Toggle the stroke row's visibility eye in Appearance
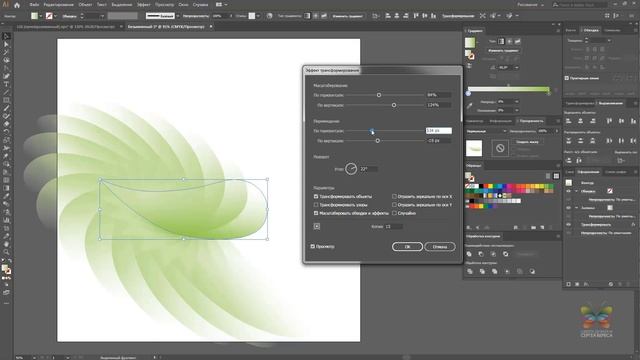The width and height of the screenshot is (640, 360). tap(569, 191)
